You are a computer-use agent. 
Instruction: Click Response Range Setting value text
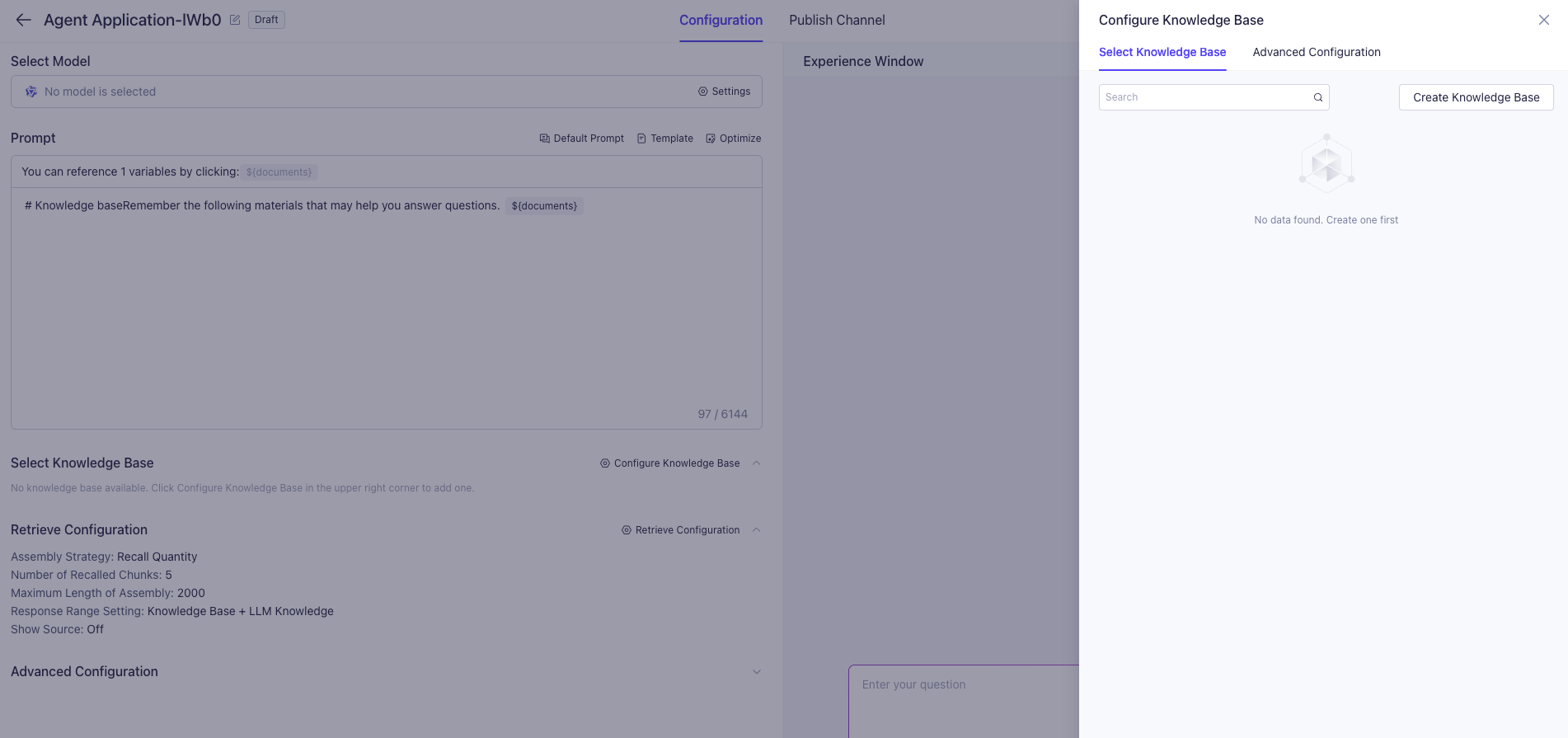[241, 611]
